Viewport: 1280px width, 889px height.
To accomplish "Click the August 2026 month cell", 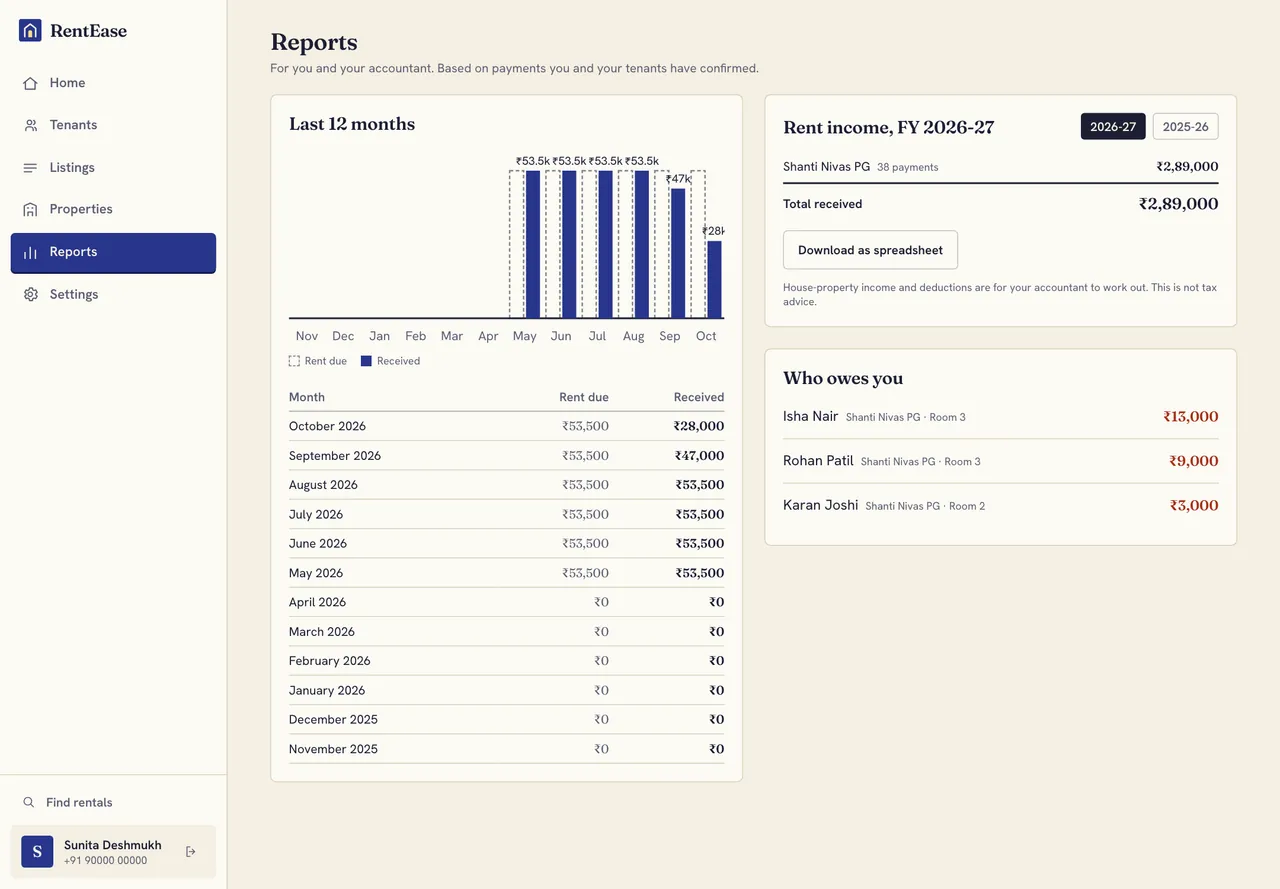I will pos(323,485).
